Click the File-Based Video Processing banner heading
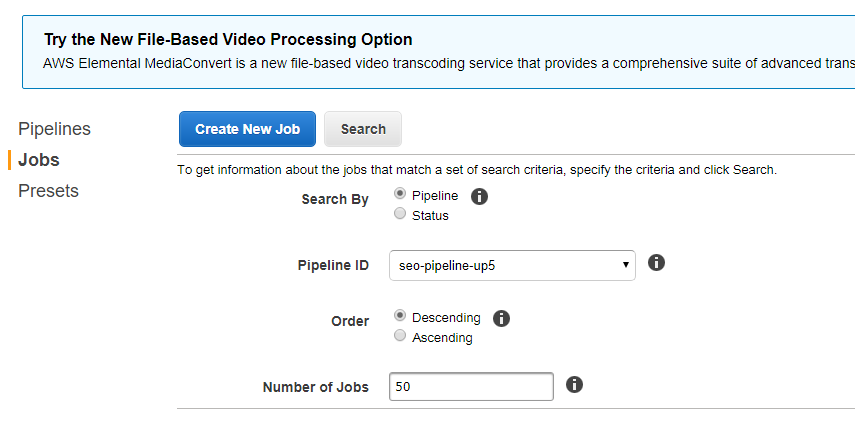This screenshot has height=425, width=855. (228, 40)
